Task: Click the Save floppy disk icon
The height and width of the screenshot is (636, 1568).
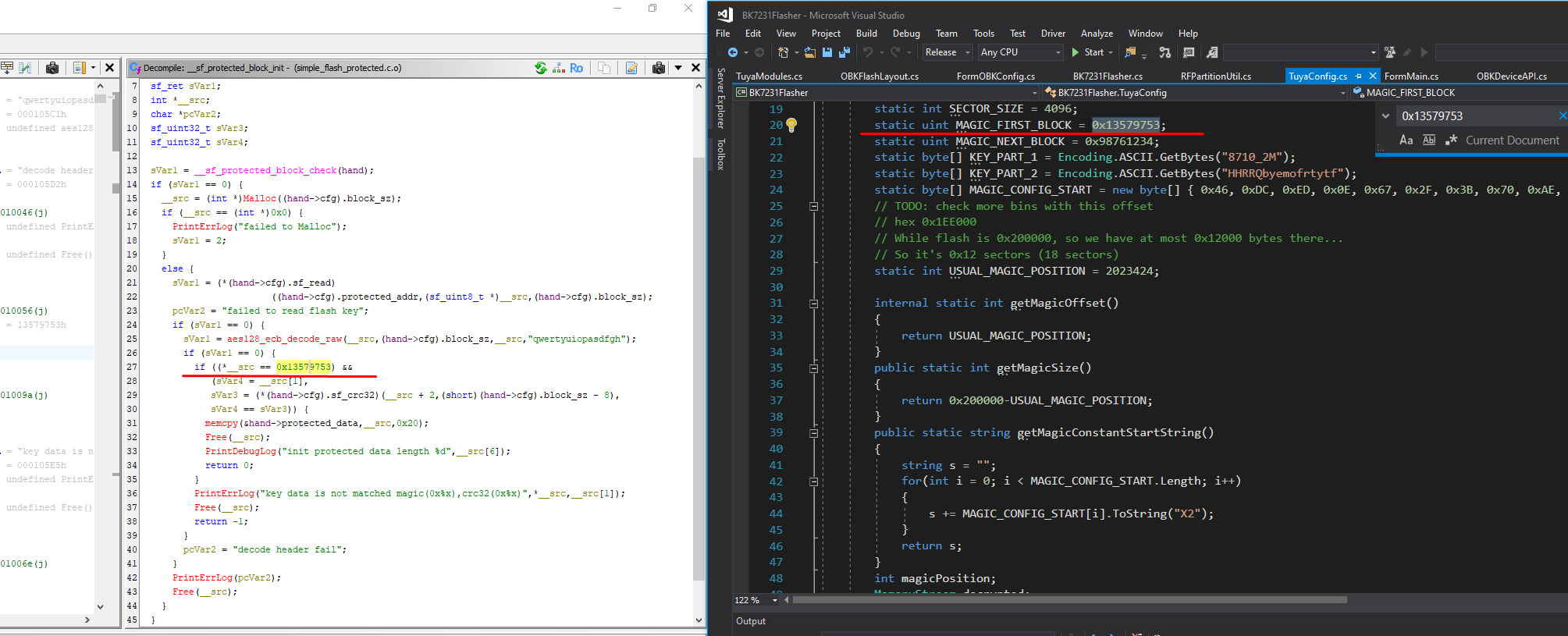Action: tap(827, 52)
